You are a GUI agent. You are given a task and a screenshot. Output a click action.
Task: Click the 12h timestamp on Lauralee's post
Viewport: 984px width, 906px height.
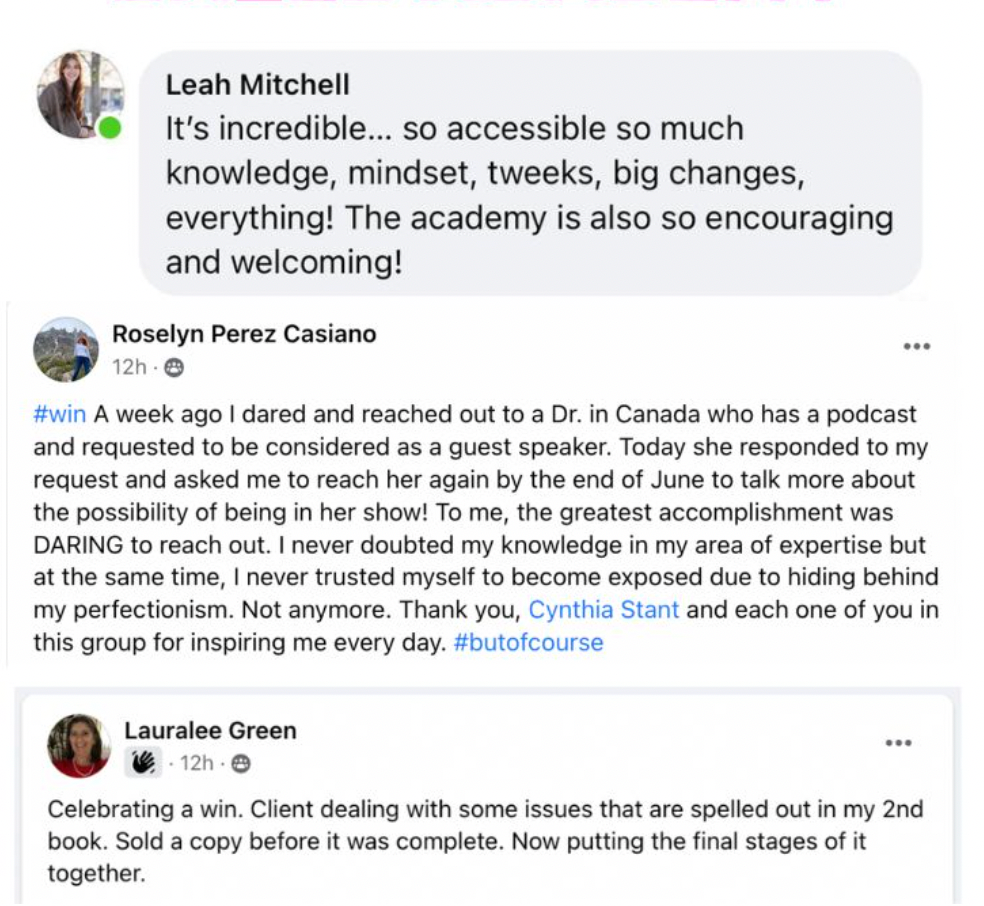tap(196, 764)
